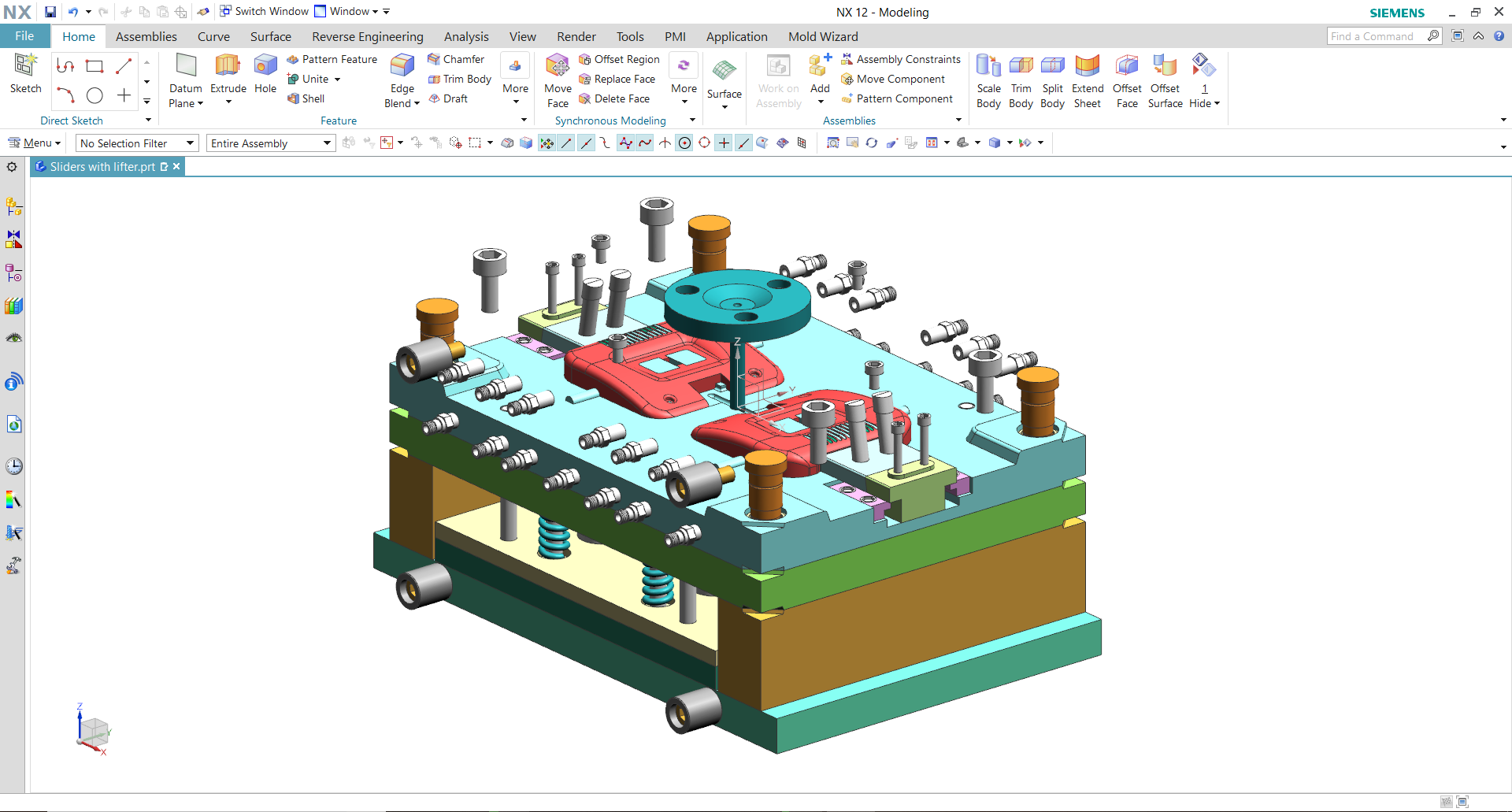
Task: Switch to the Assemblies ribbon tab
Action: click(146, 36)
